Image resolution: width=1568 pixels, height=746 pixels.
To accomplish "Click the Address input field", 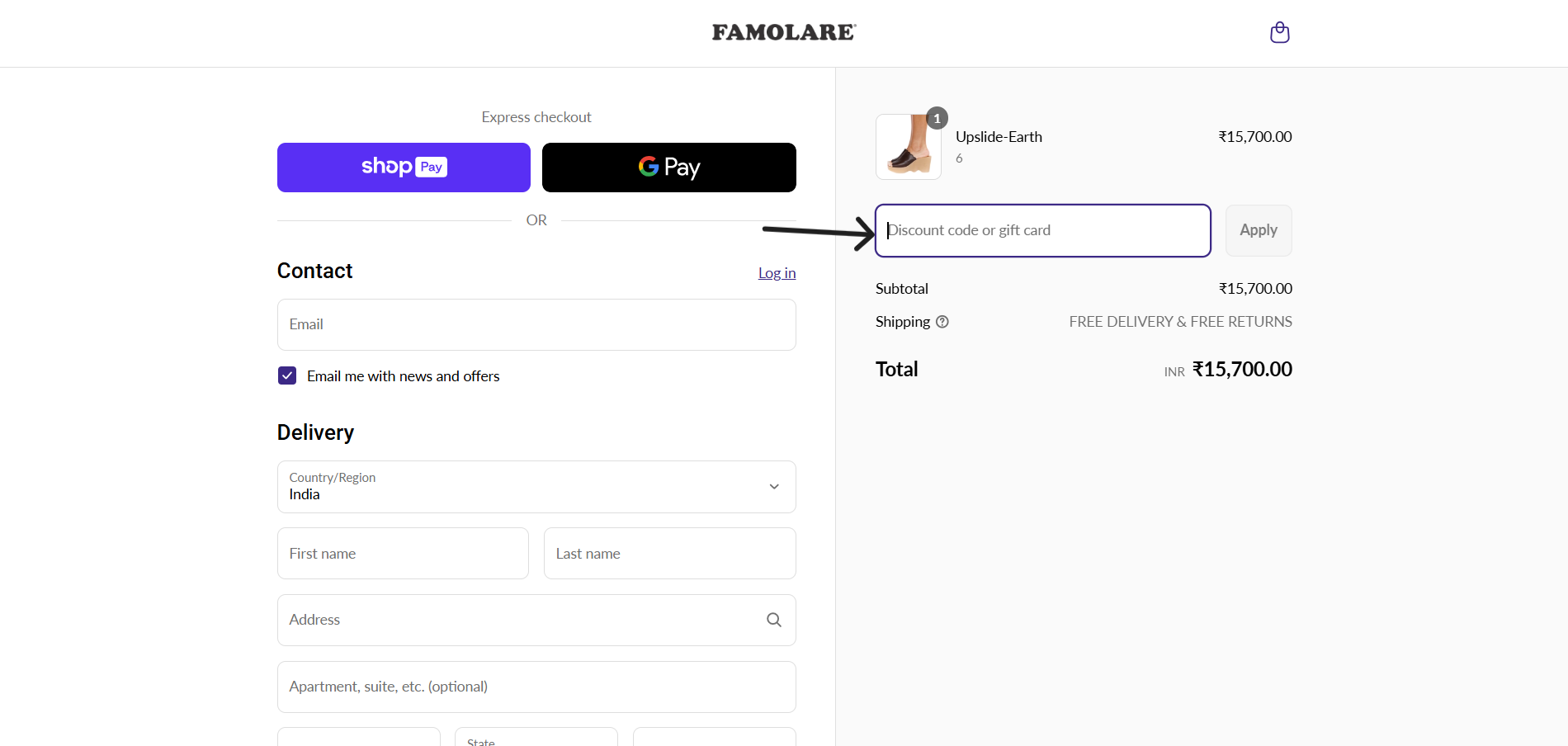I will [x=520, y=620].
